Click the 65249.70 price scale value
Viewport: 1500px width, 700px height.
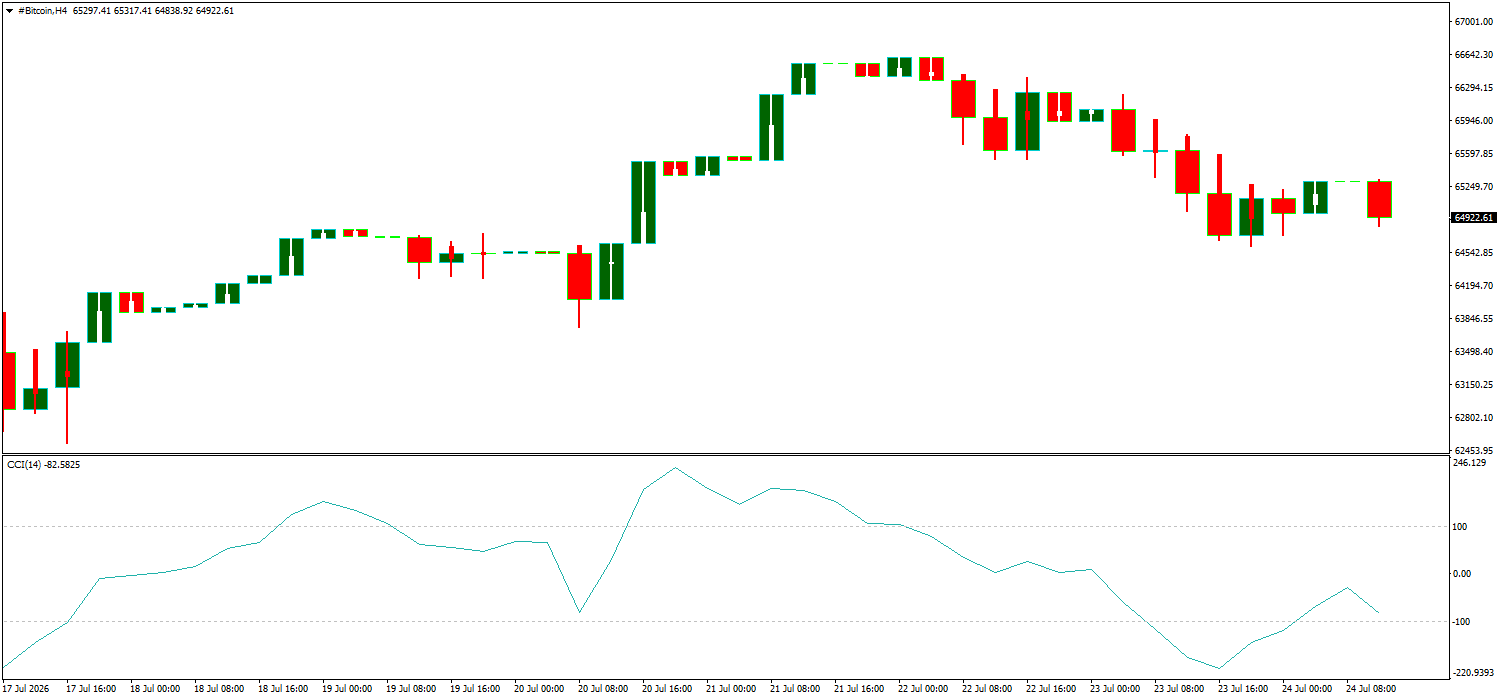pyautogui.click(x=1473, y=187)
